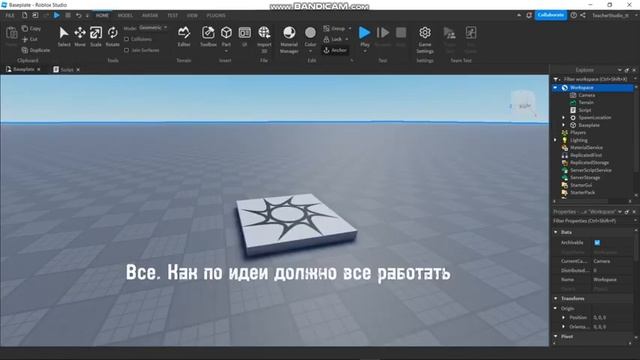Click the Color tool icon
The height and width of the screenshot is (360, 640).
pyautogui.click(x=310, y=33)
